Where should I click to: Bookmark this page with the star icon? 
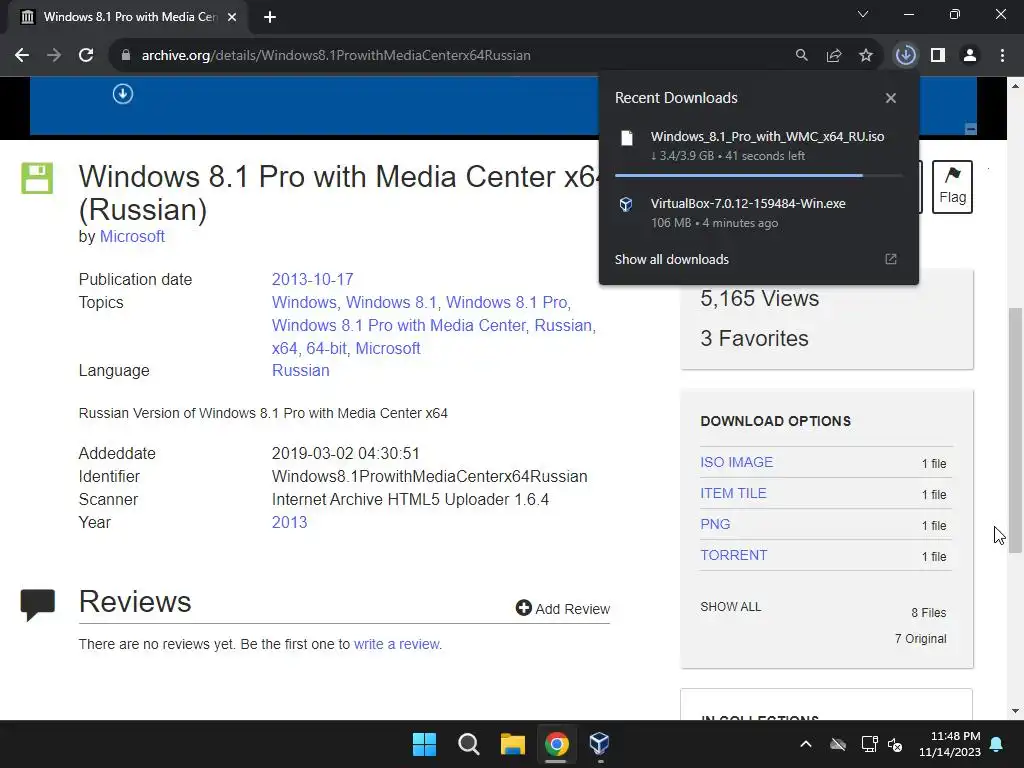[865, 56]
